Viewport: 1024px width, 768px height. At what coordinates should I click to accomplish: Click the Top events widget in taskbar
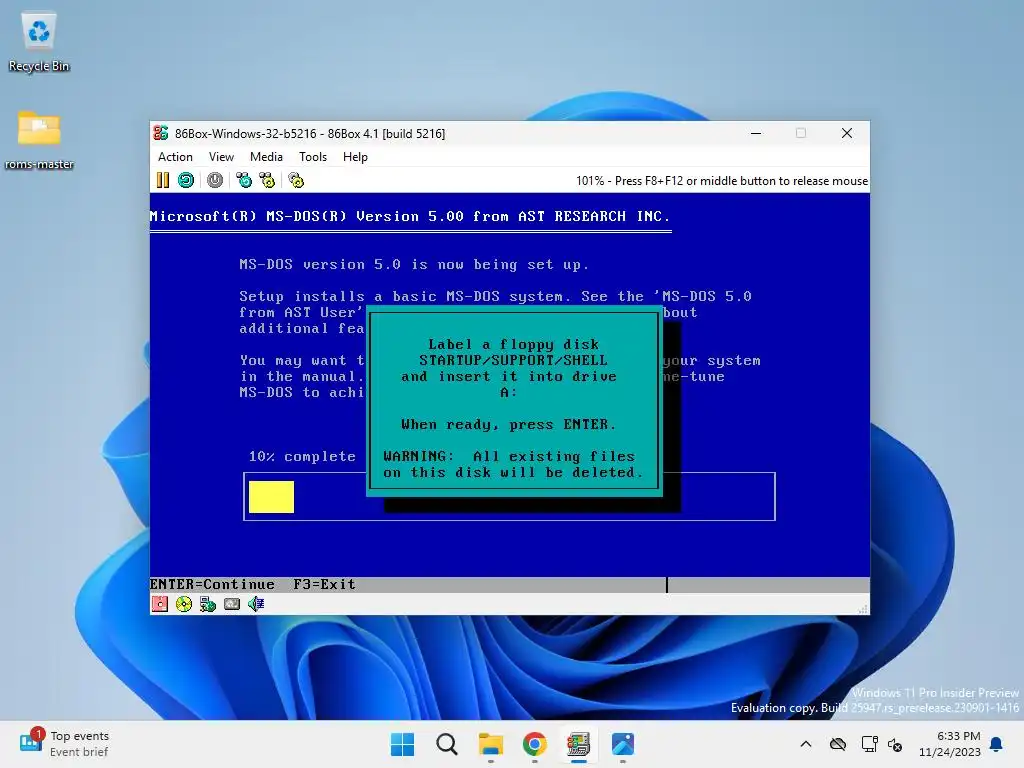point(64,744)
